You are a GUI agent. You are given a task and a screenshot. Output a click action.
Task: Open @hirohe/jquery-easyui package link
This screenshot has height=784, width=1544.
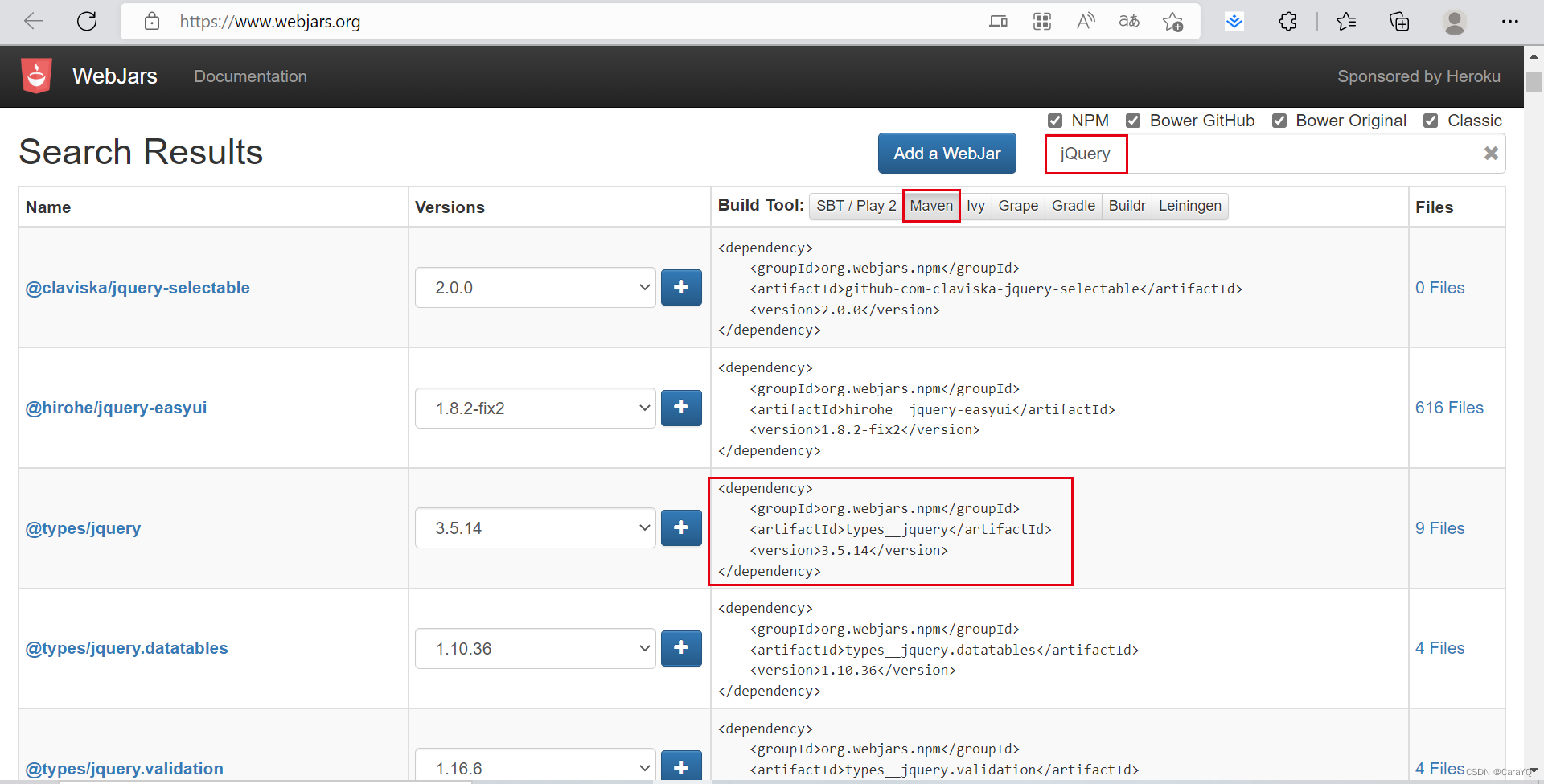pos(116,408)
